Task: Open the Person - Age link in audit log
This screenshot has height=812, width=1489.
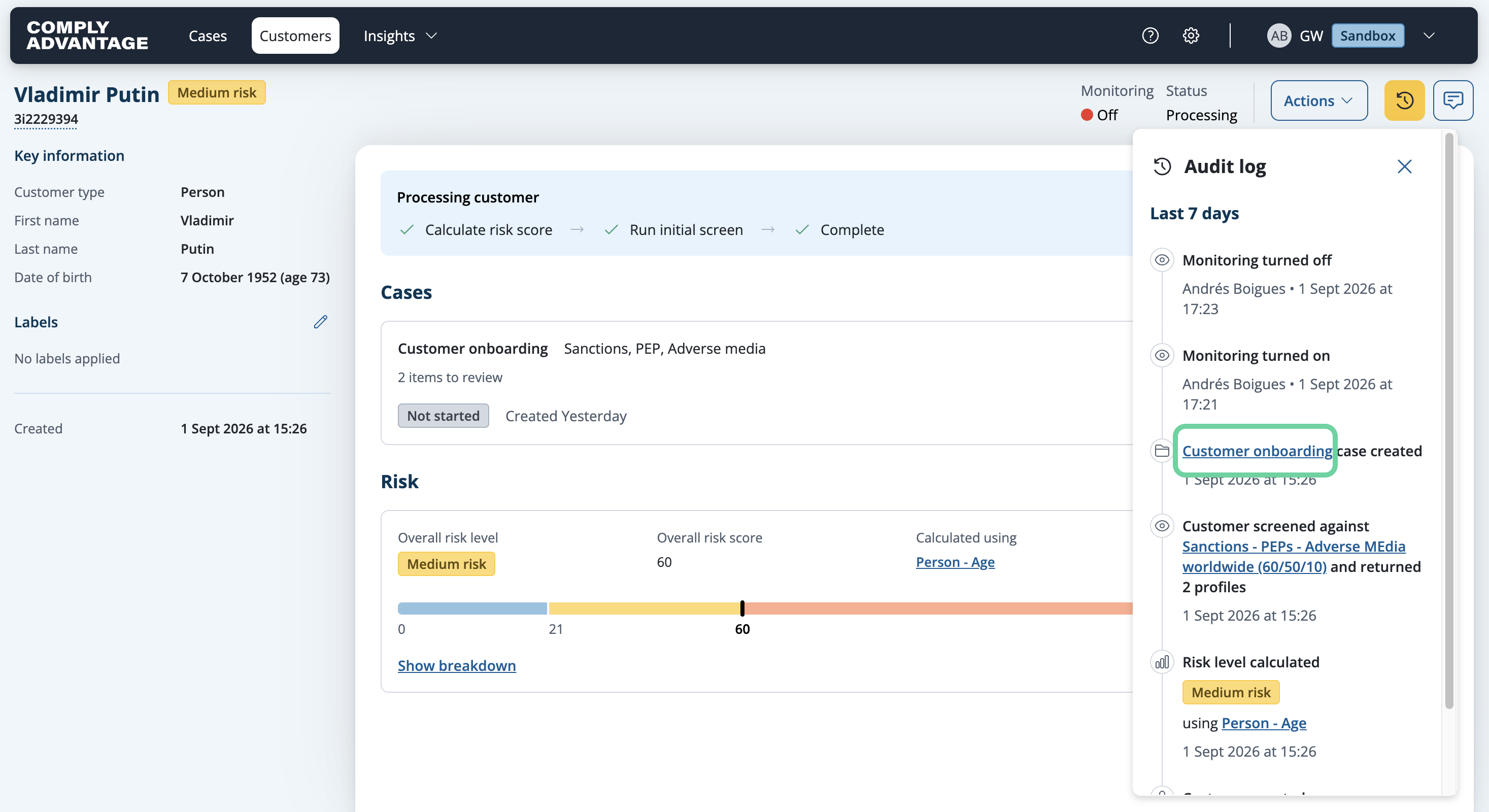Action: (1264, 723)
